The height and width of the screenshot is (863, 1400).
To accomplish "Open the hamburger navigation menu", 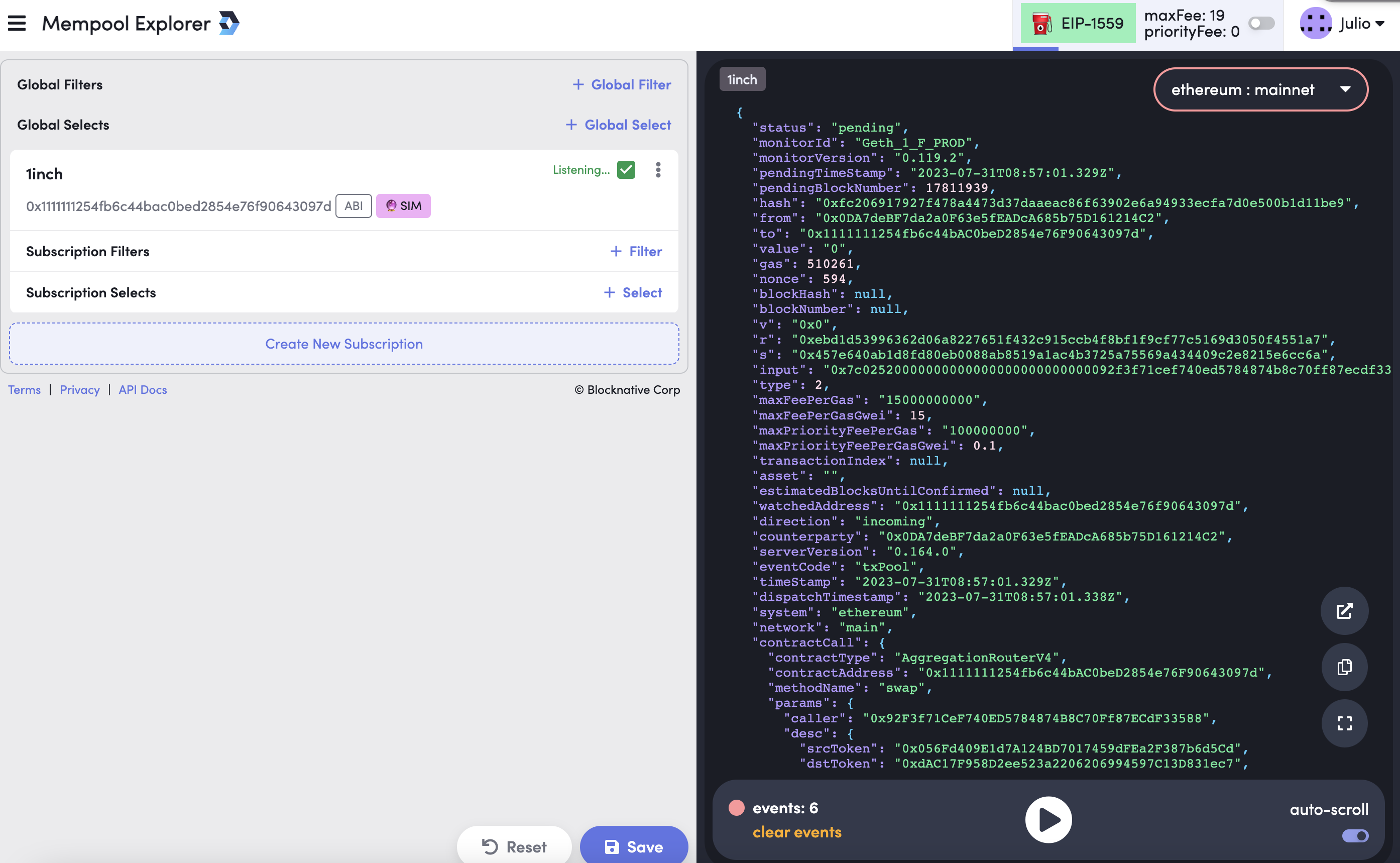I will click(17, 23).
